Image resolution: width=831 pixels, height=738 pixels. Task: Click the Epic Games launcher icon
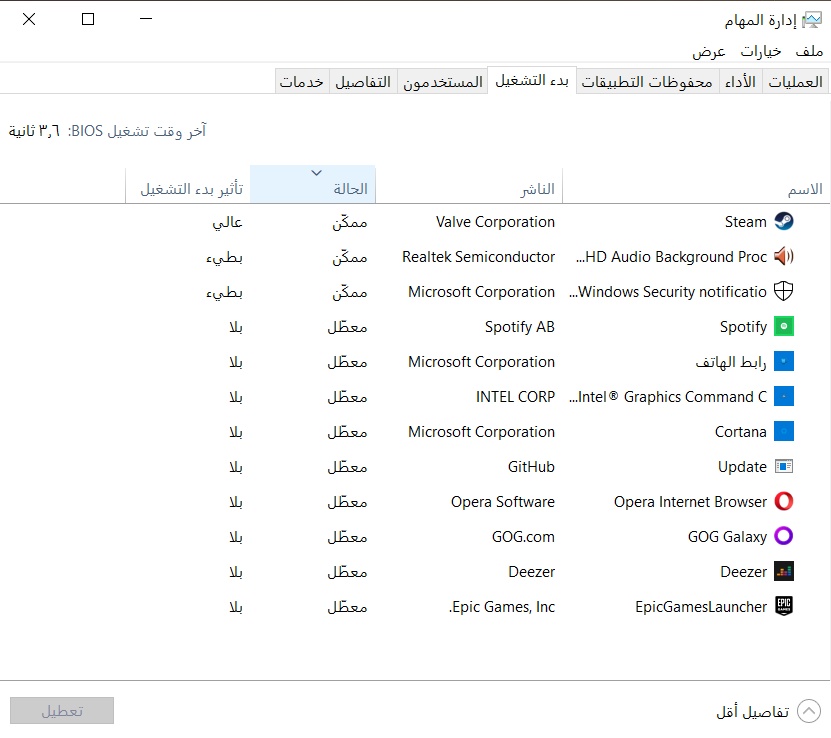[783, 606]
